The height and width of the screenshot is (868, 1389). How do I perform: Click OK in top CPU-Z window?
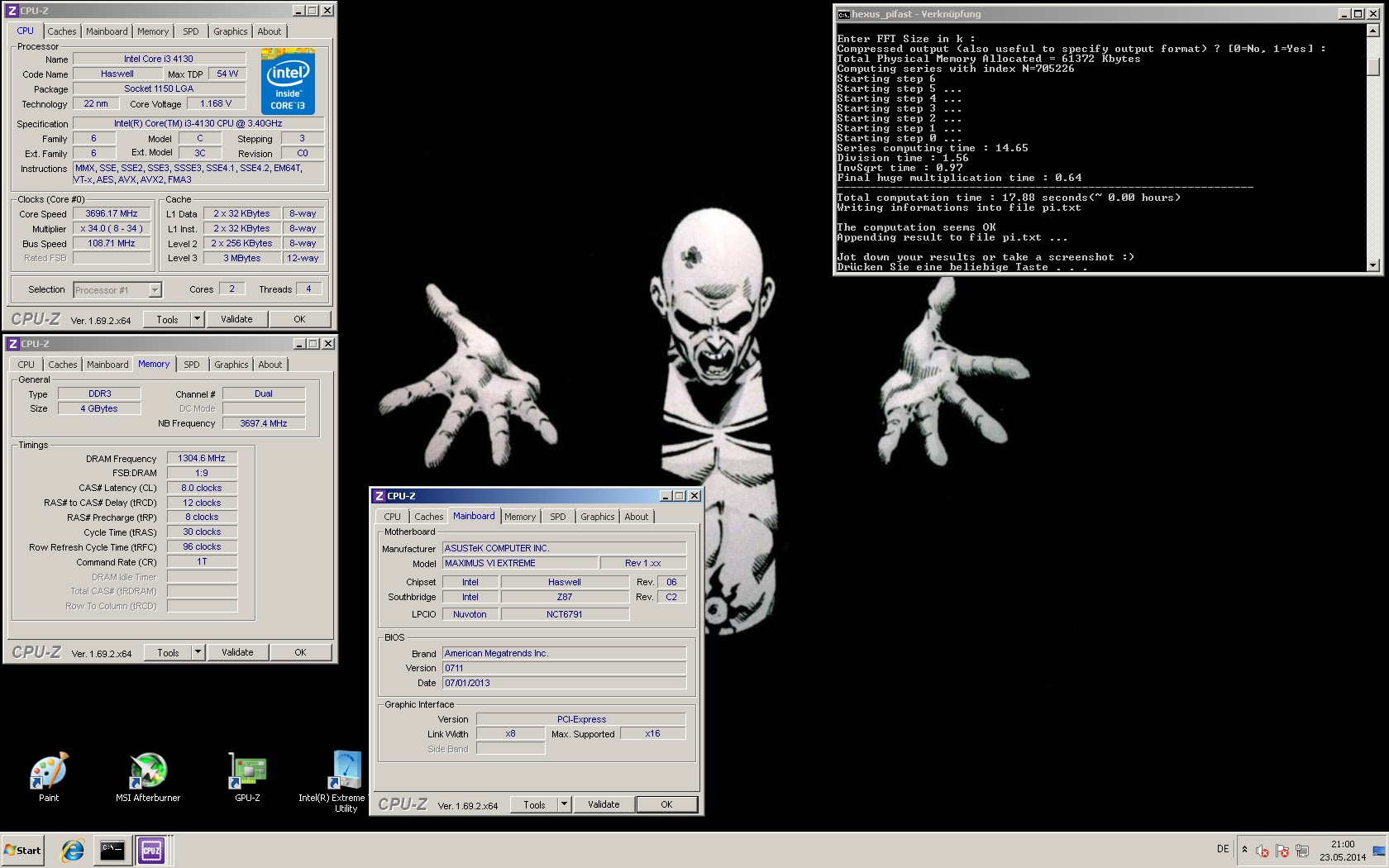tap(299, 319)
